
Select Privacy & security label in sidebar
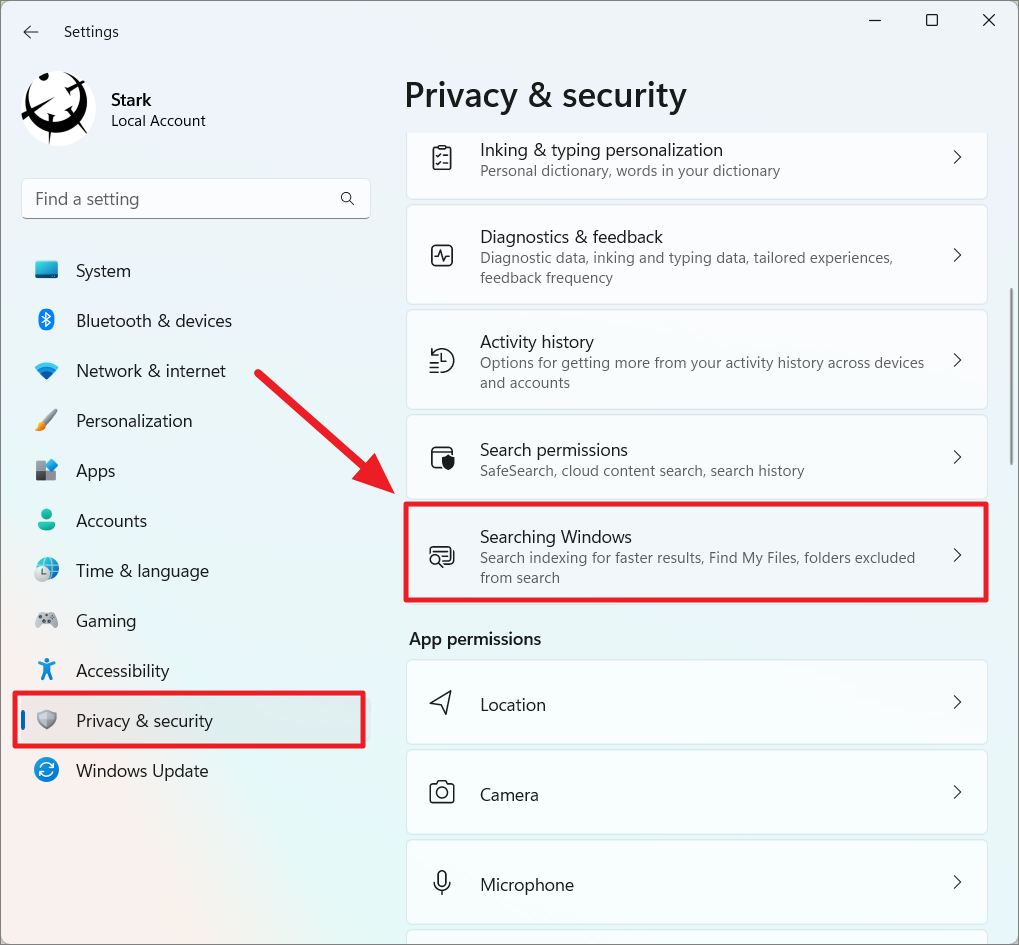point(144,721)
